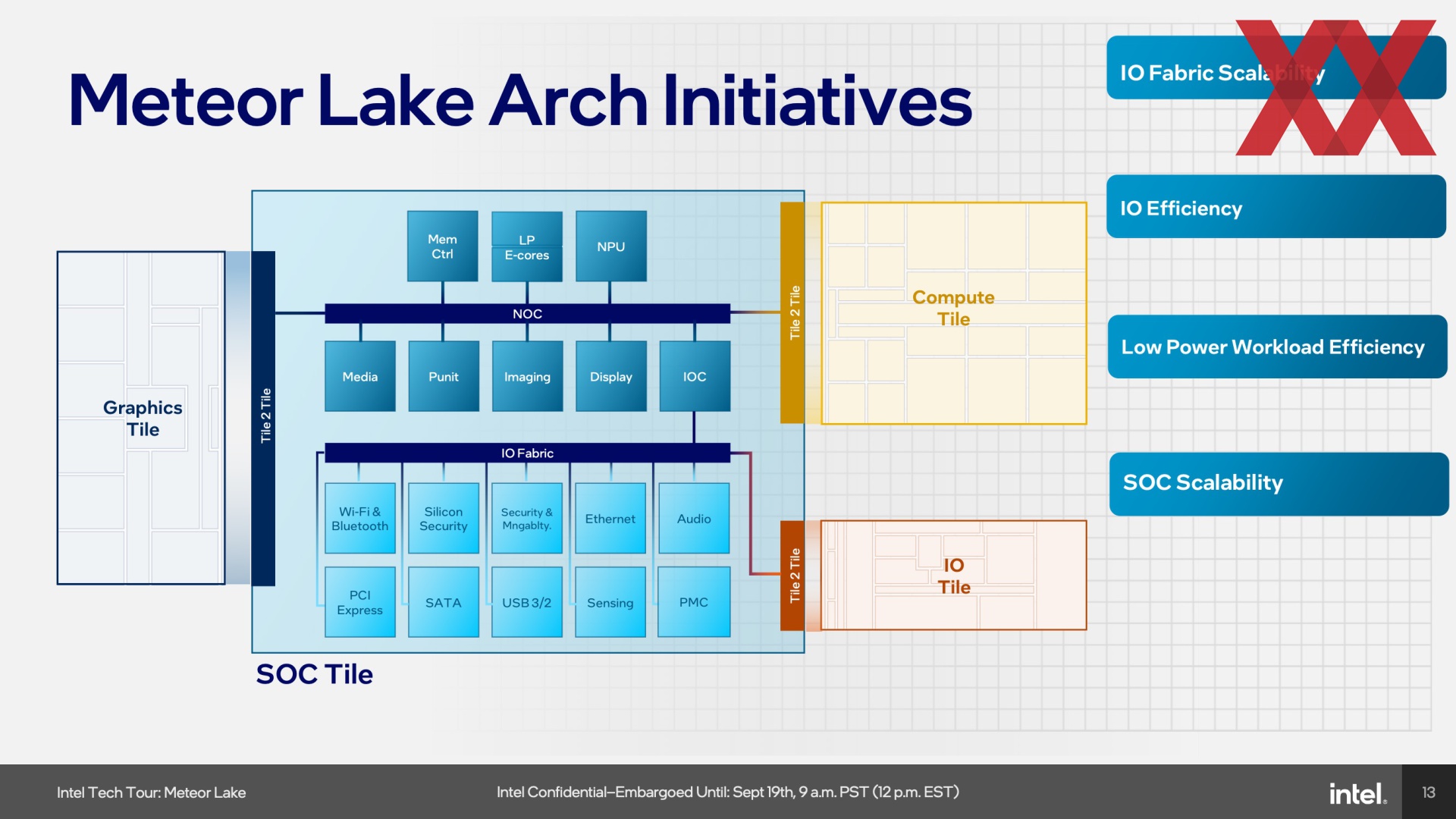Select the Audio block
The width and height of the screenshot is (1456, 819).
(694, 519)
